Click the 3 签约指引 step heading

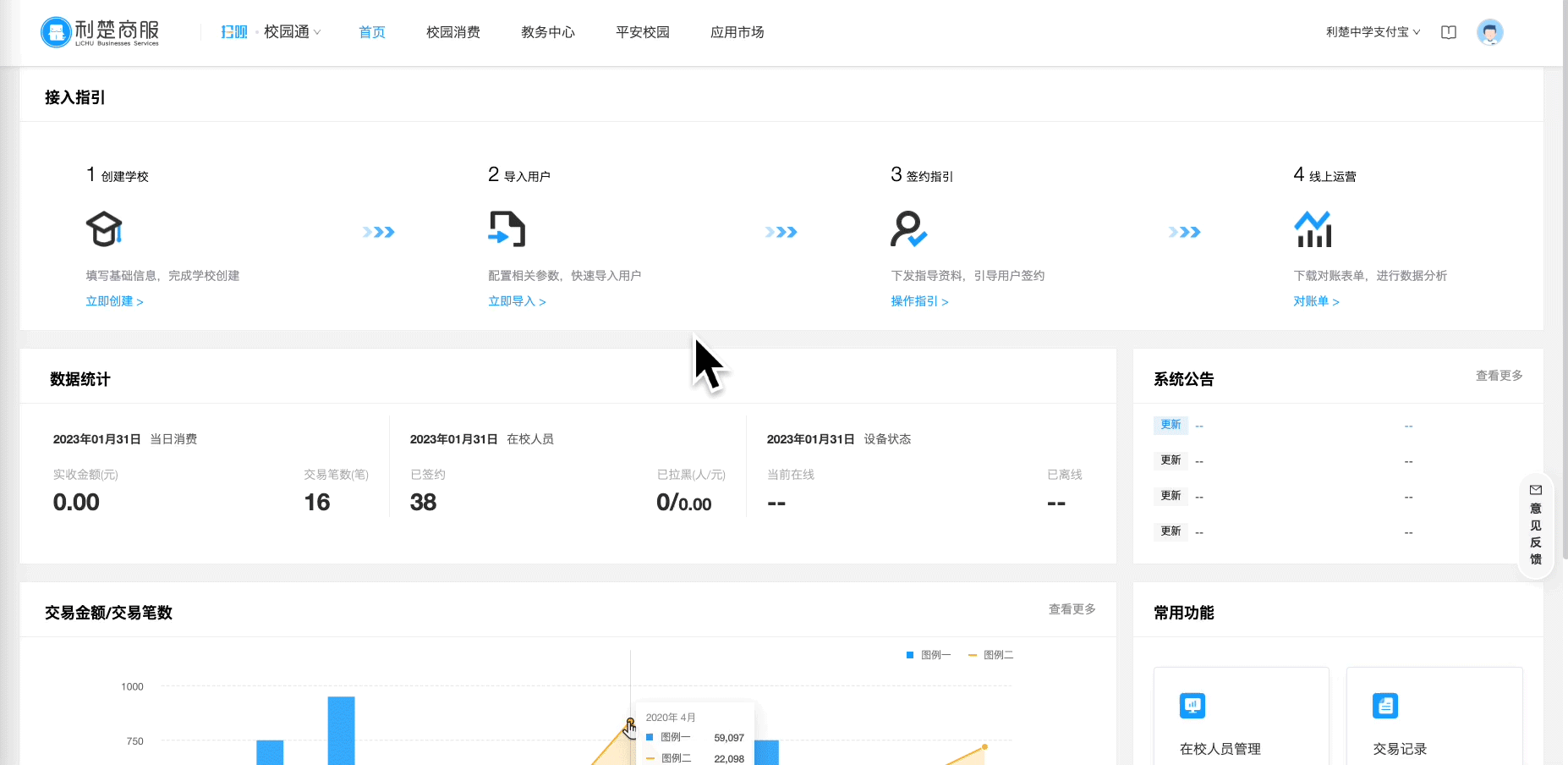click(x=922, y=175)
